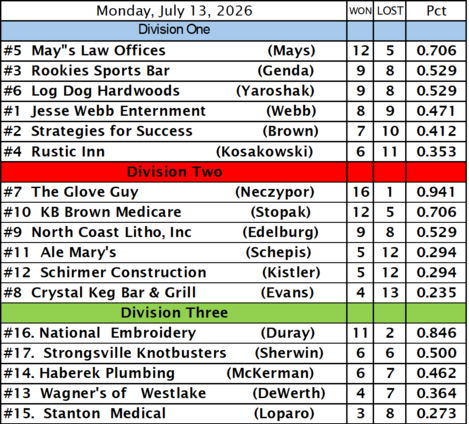Click the blue Division One header row

point(233,31)
